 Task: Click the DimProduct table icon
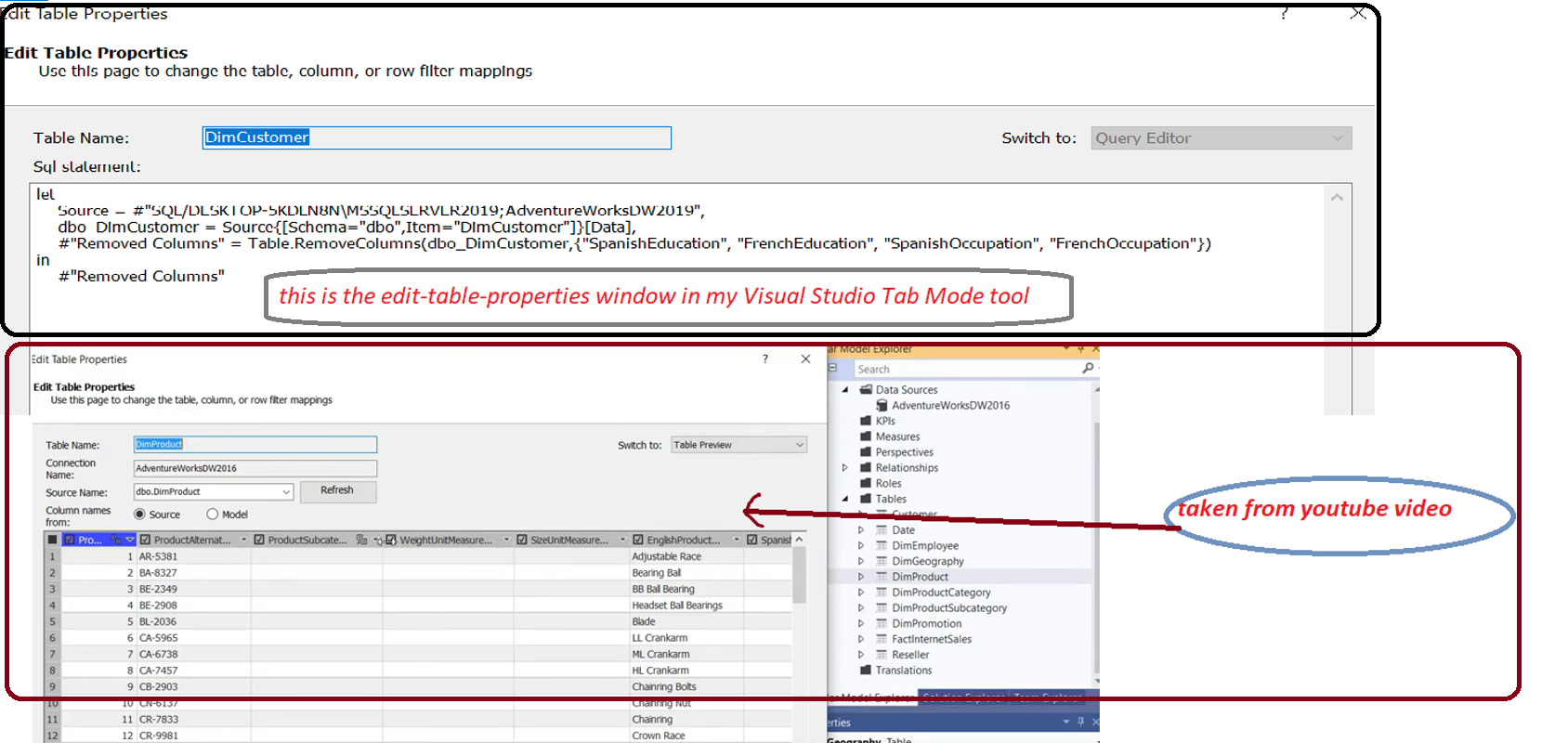tap(882, 577)
